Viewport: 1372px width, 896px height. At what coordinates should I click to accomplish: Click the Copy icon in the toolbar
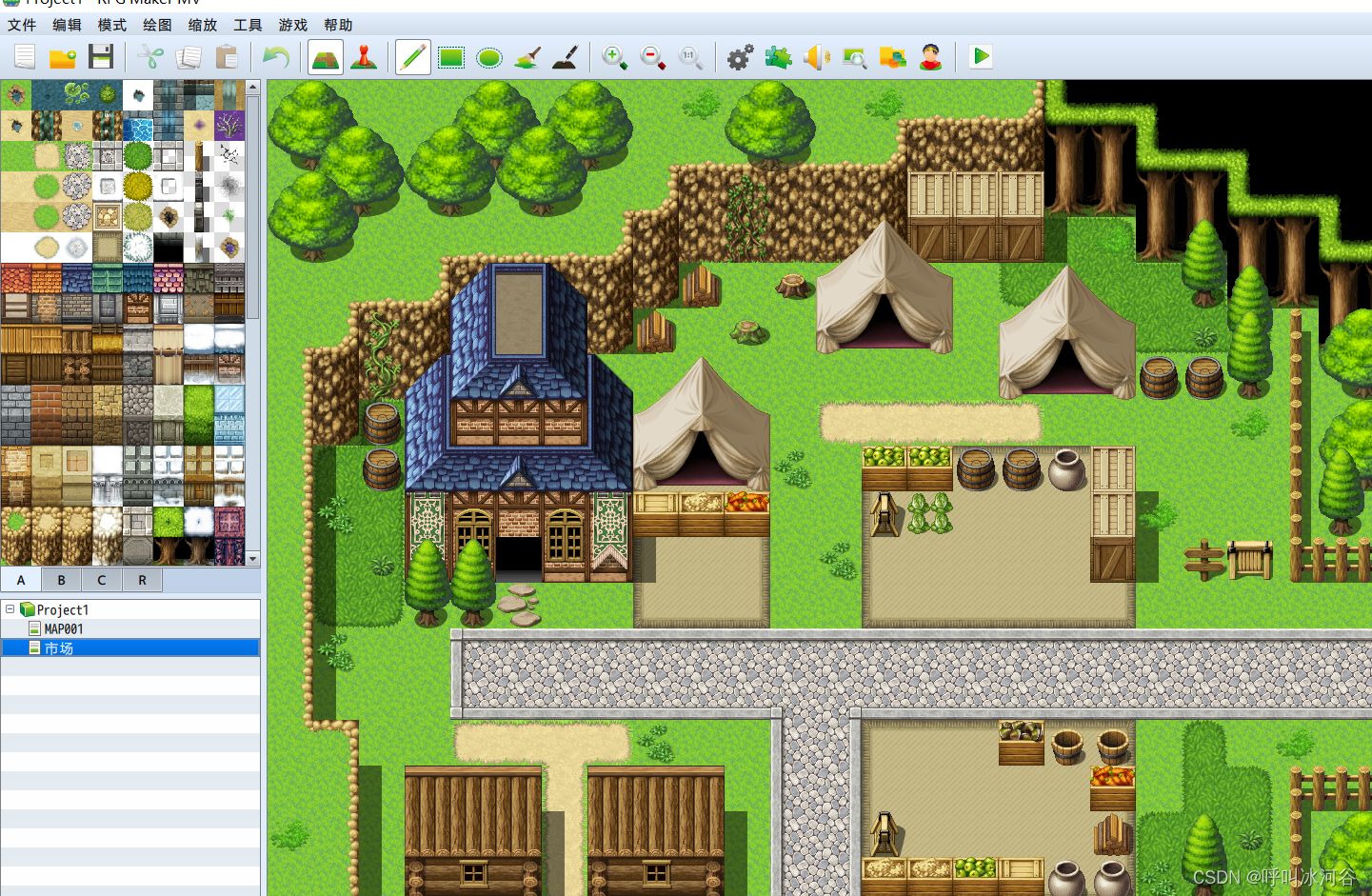pyautogui.click(x=189, y=57)
